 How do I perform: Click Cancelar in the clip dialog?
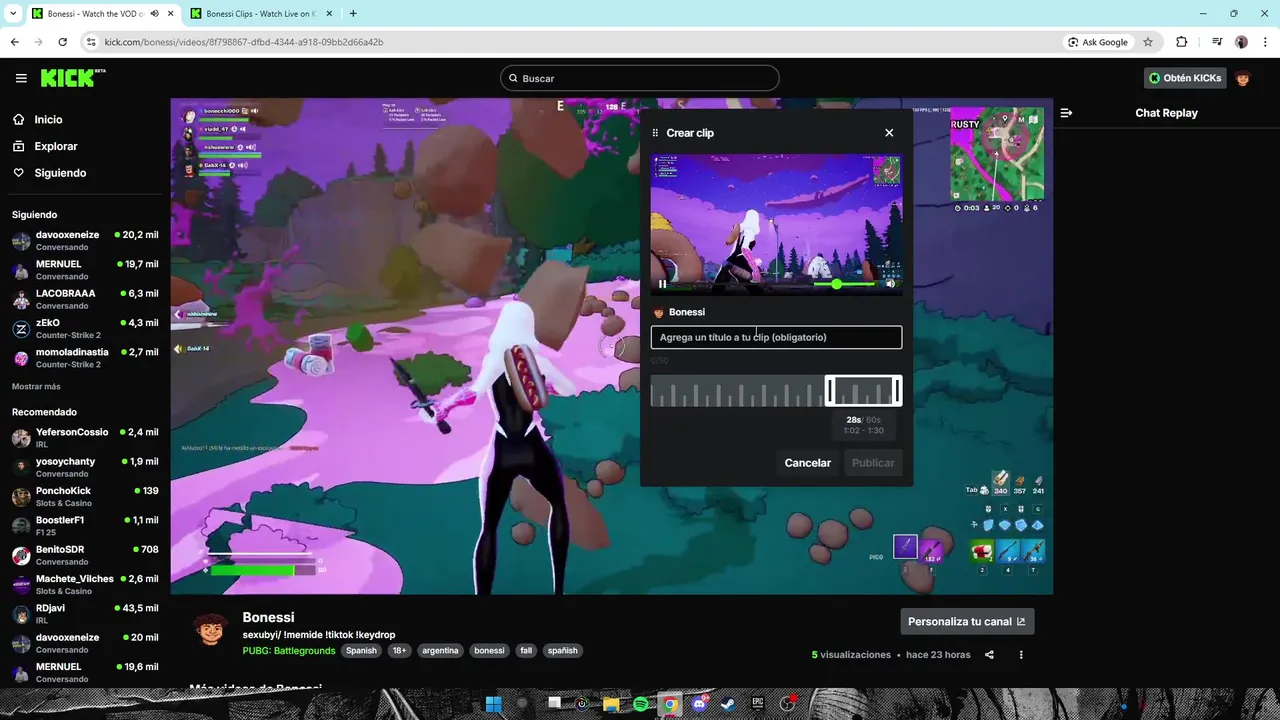808,463
